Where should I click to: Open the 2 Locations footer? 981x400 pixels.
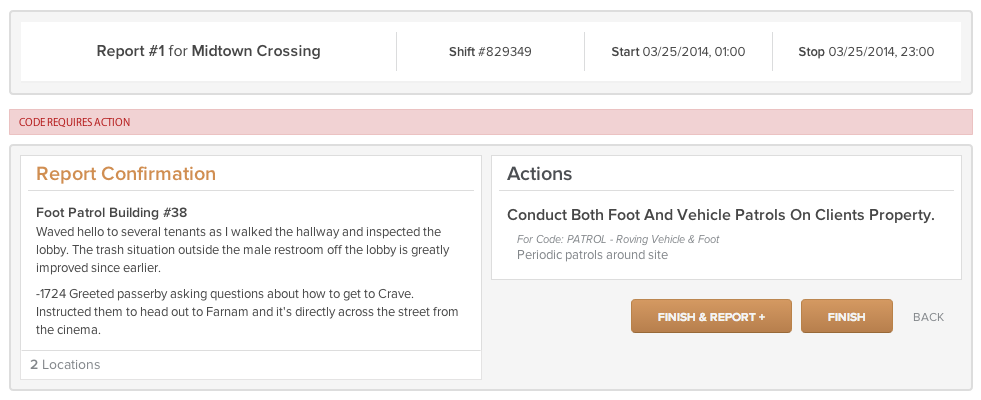click(251, 364)
